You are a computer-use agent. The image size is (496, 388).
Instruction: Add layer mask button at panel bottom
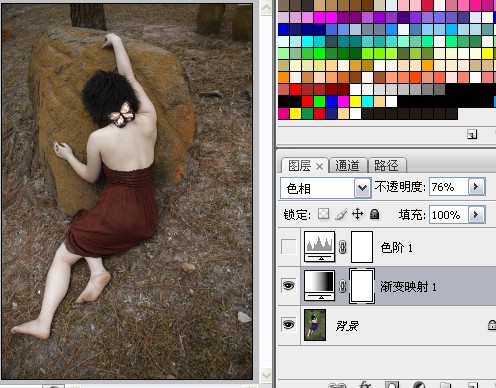pyautogui.click(x=392, y=385)
